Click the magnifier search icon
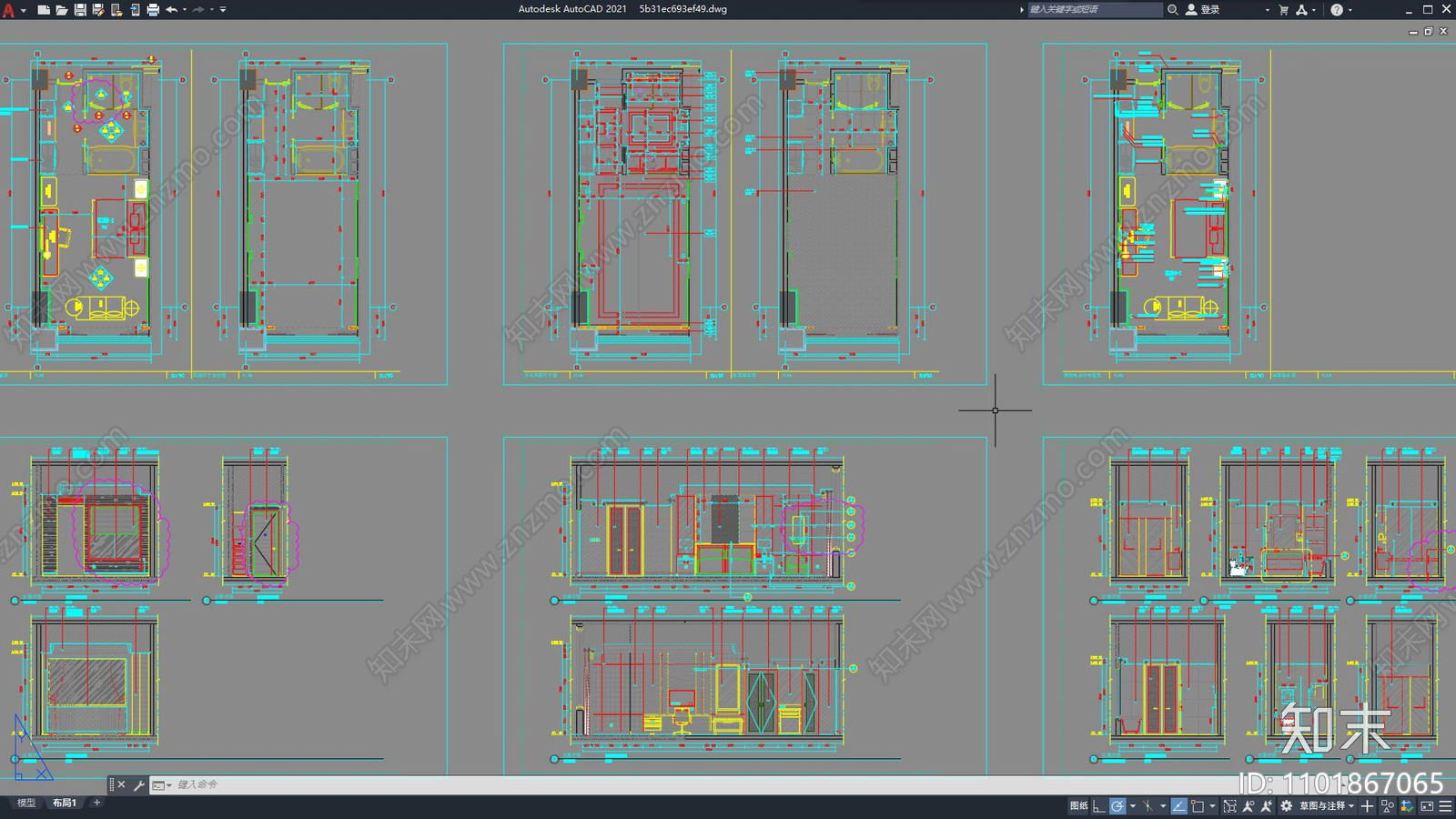 (1173, 9)
